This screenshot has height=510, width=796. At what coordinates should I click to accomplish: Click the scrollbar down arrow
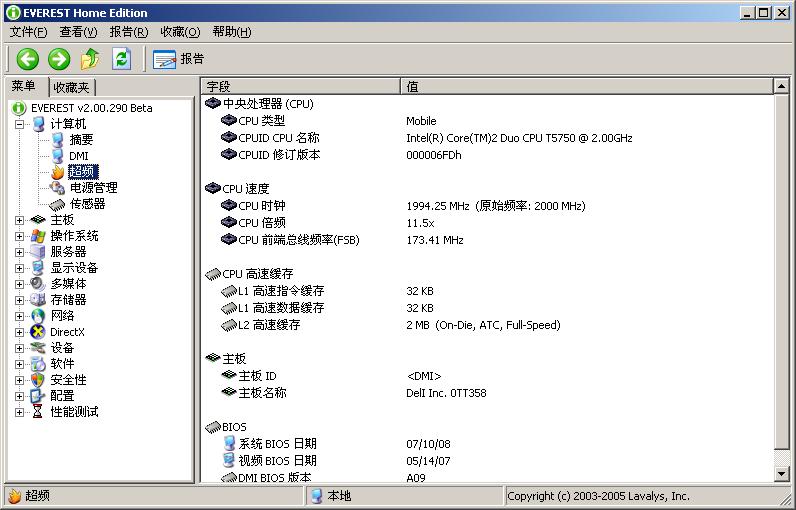tap(781, 474)
